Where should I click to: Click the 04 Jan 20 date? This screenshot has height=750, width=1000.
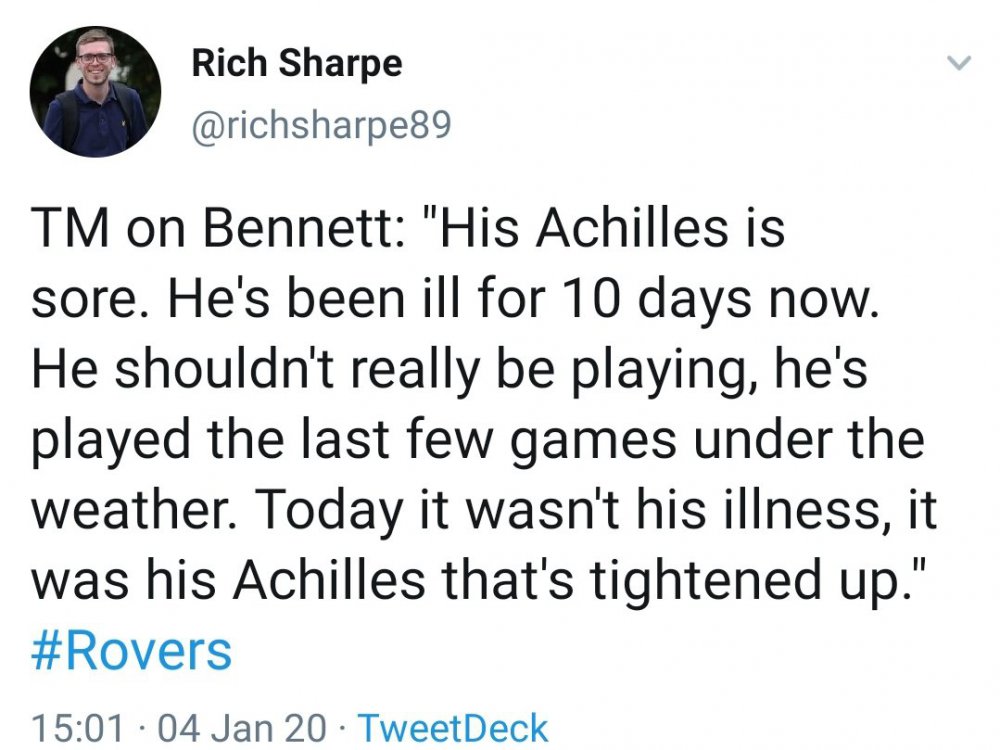coord(236,727)
